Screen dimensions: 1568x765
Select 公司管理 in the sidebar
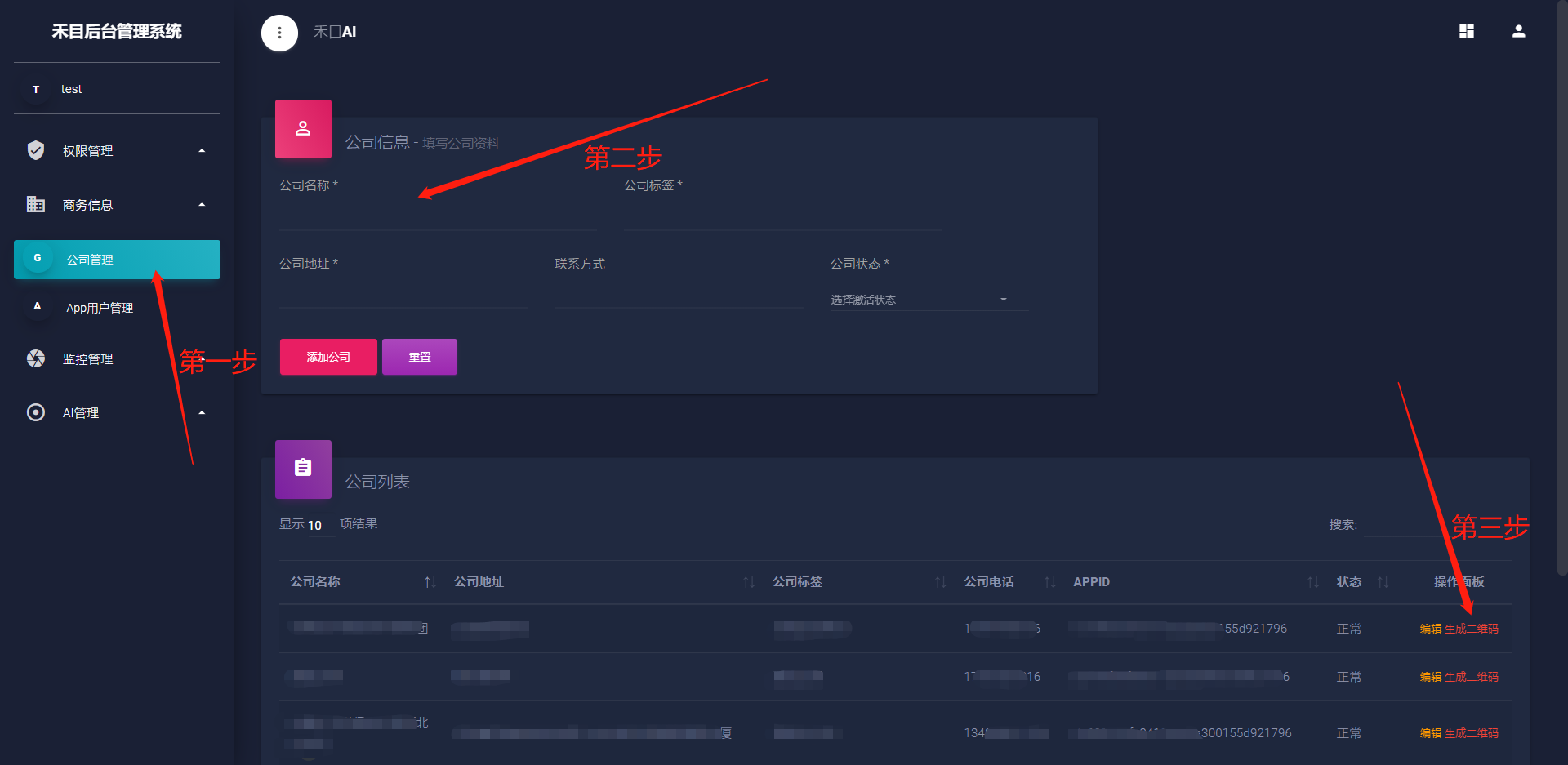tap(117, 260)
